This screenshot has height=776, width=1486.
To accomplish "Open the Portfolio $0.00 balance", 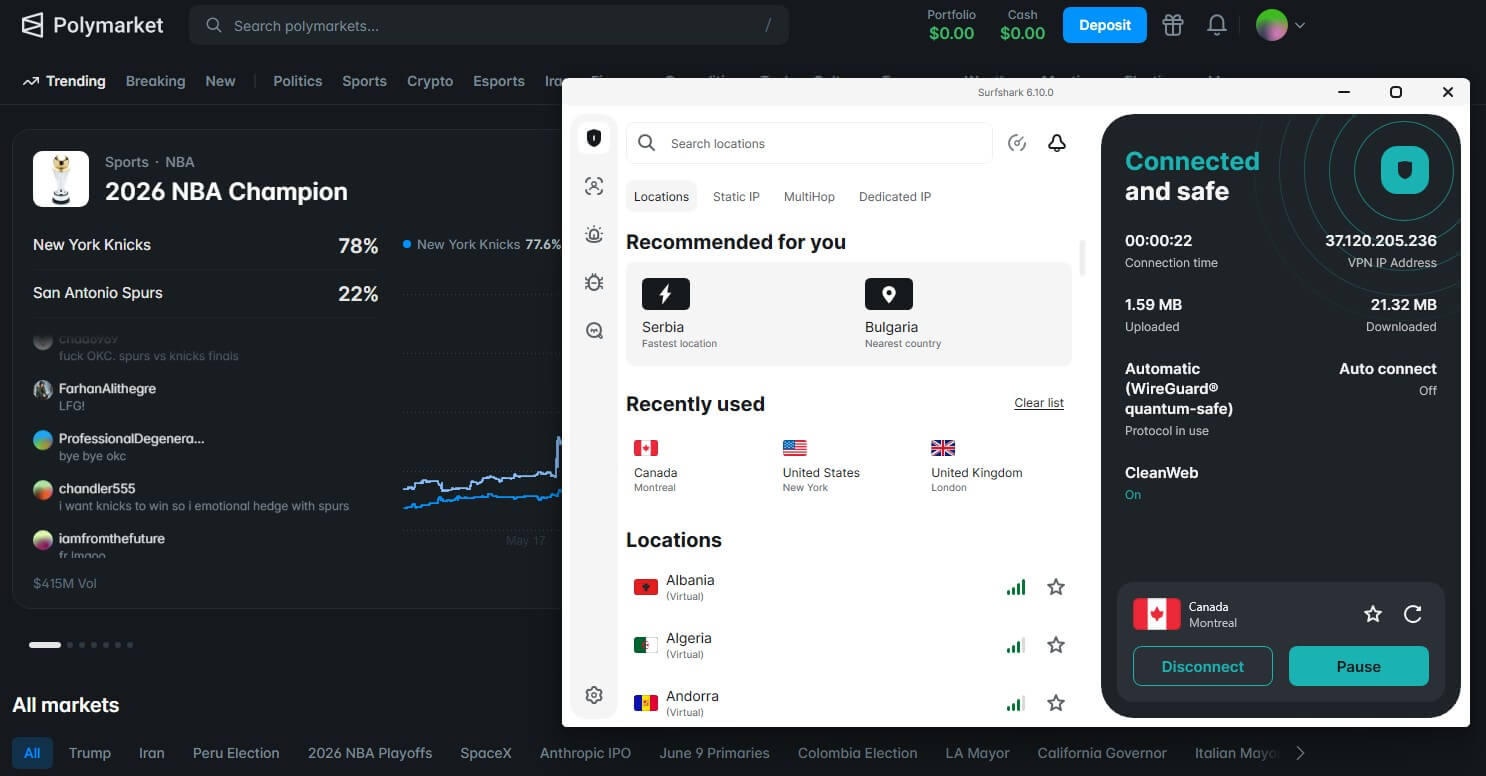I will [951, 26].
